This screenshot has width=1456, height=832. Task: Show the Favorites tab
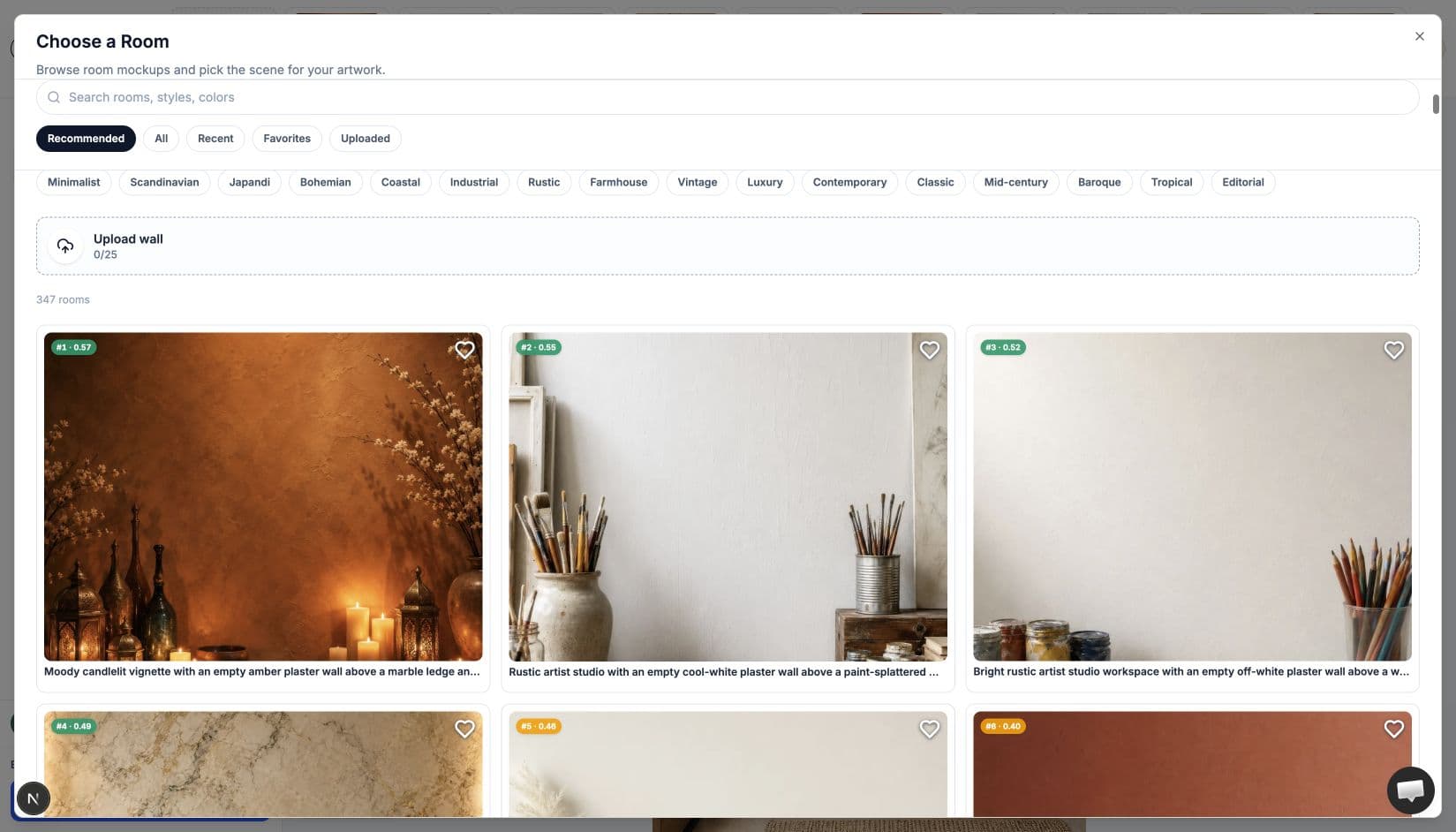pos(287,139)
